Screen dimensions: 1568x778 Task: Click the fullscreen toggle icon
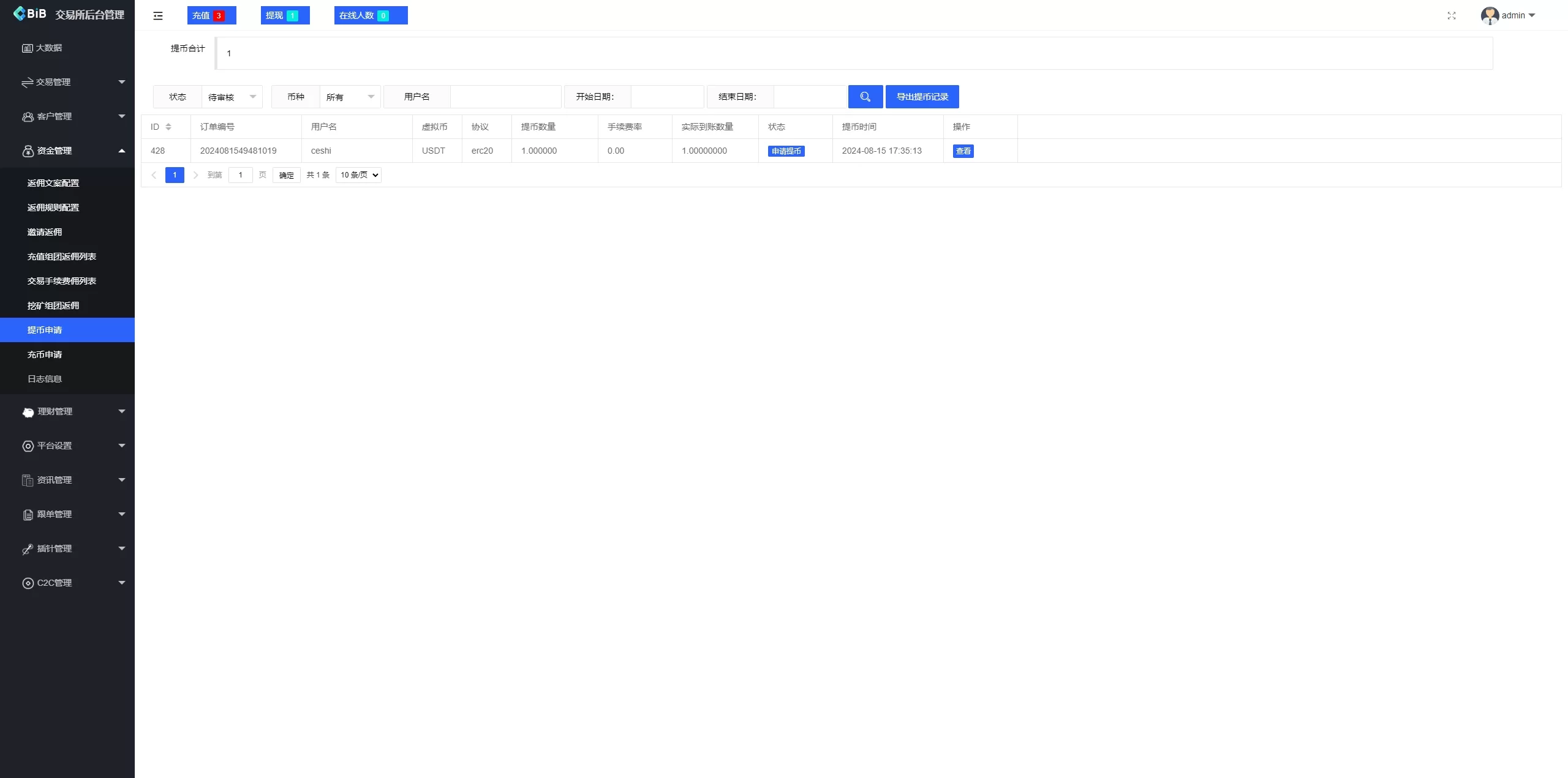pyautogui.click(x=1451, y=16)
